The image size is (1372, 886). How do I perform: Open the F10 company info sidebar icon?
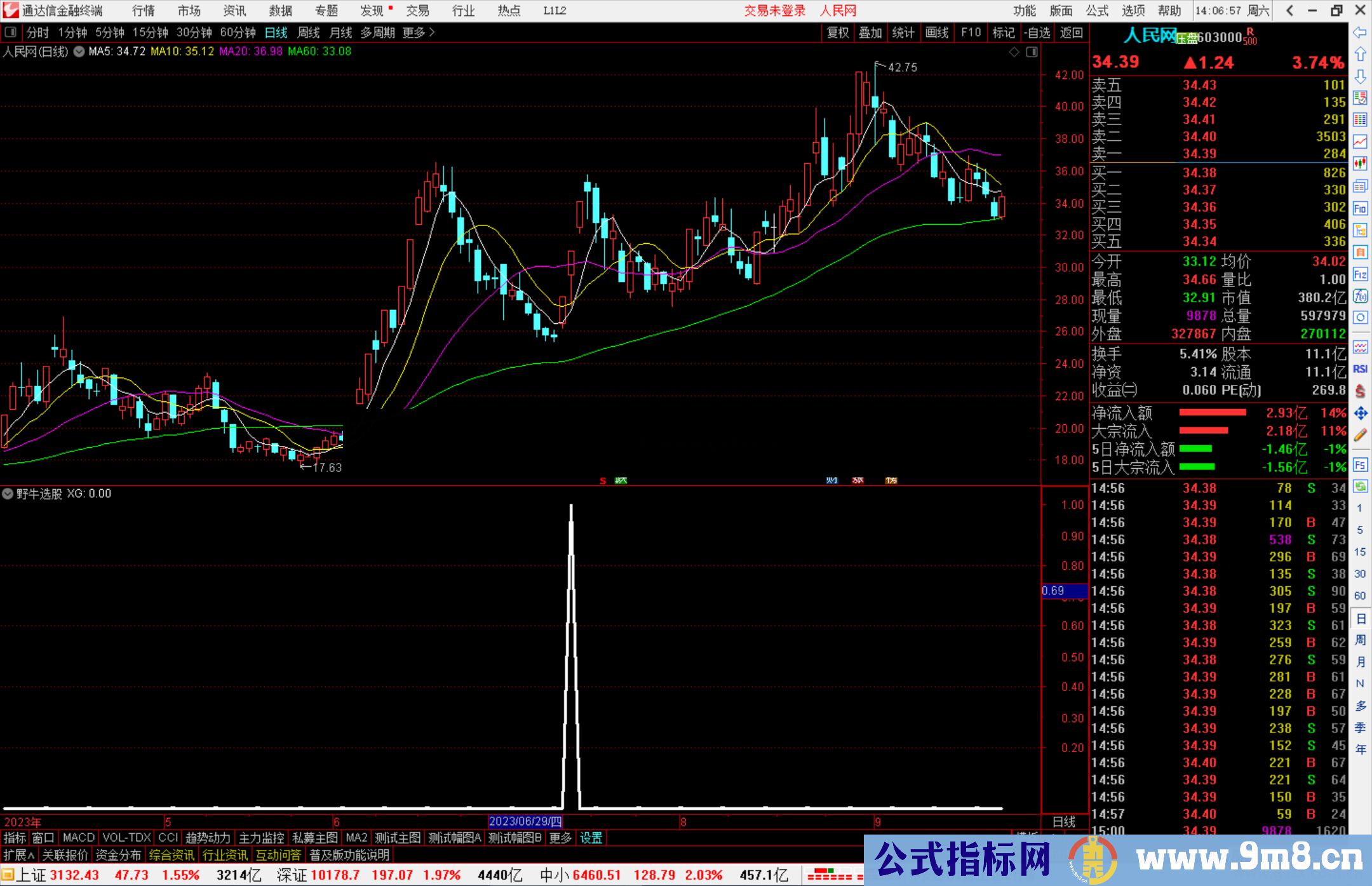tap(1360, 208)
